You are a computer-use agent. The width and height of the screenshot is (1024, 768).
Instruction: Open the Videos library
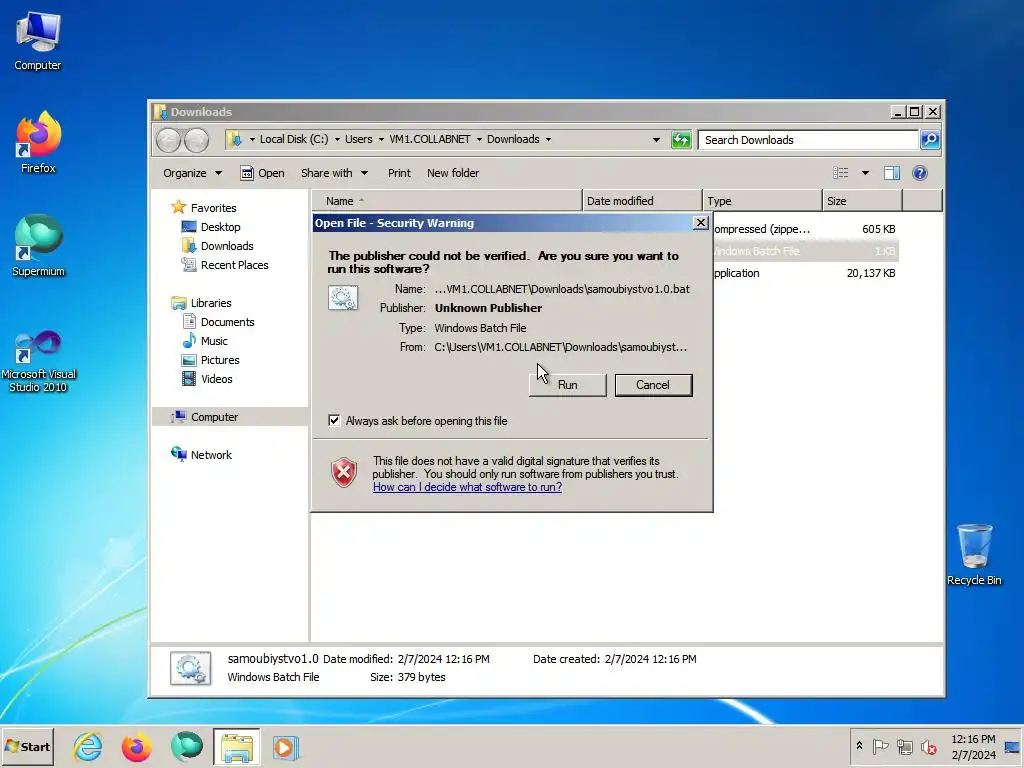pos(216,379)
